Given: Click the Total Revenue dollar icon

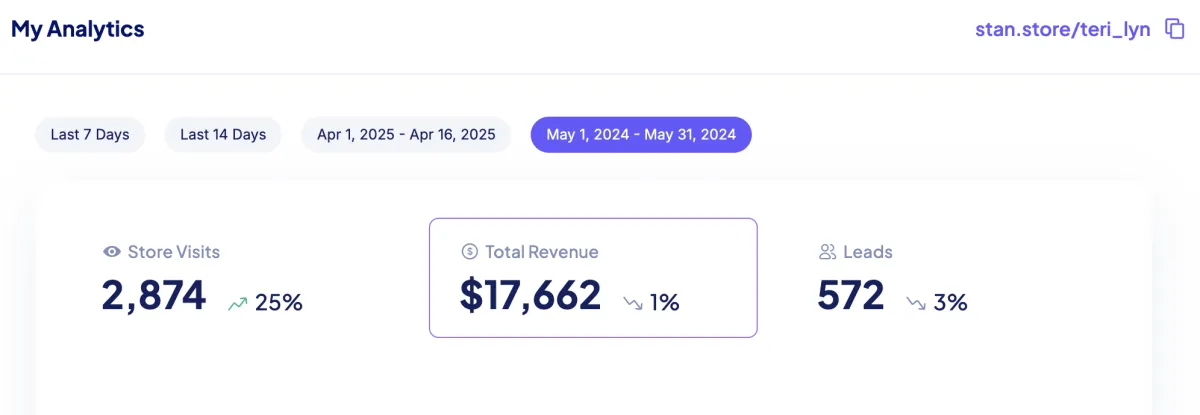Looking at the screenshot, I should coord(469,252).
